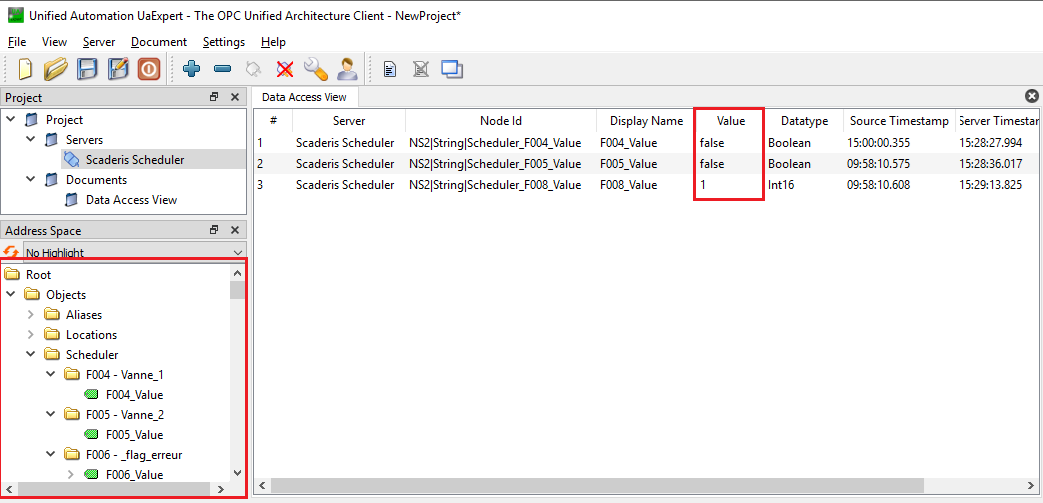The width and height of the screenshot is (1043, 503).
Task: Click the Save As pencil icon
Action: [x=118, y=69]
